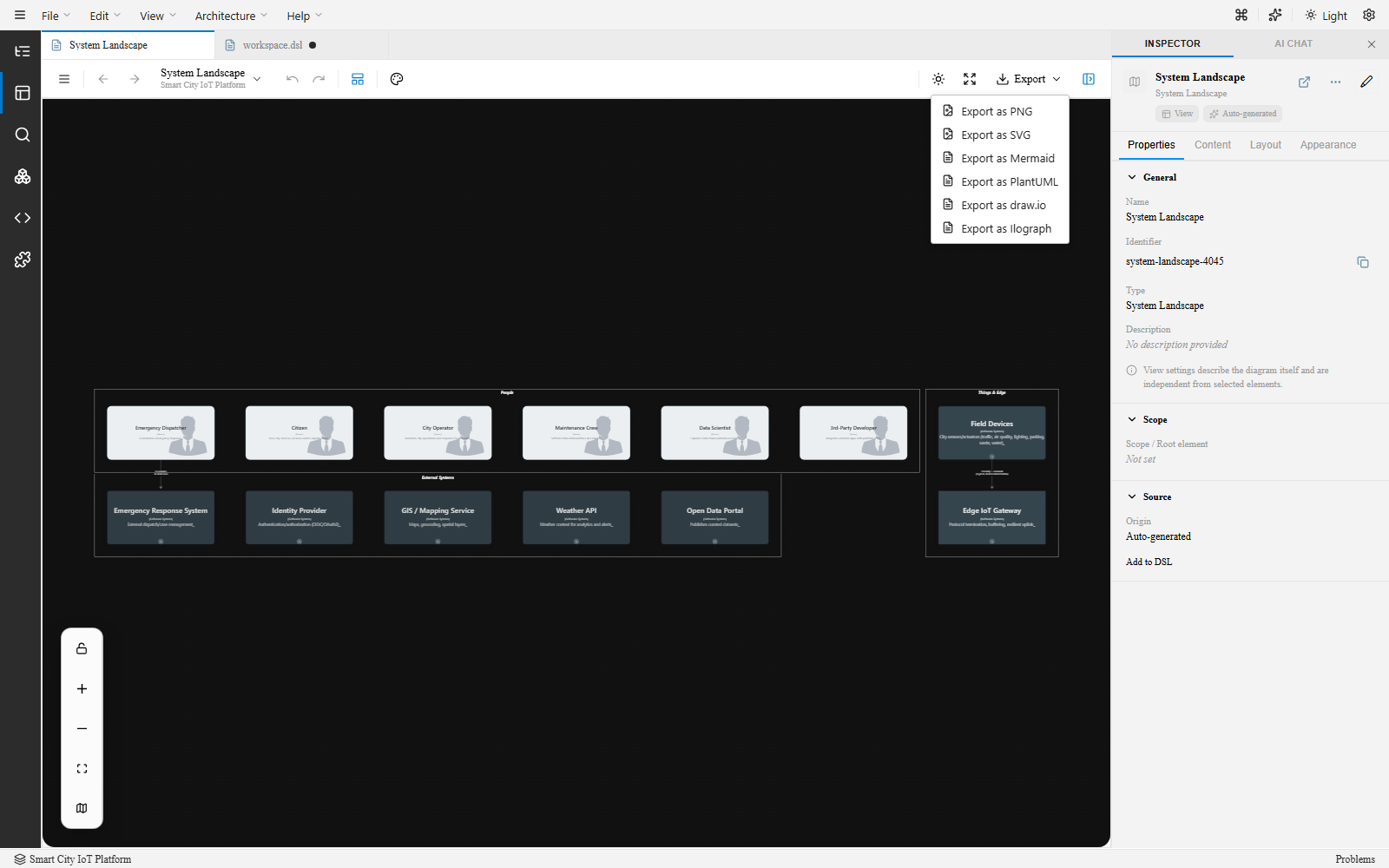The image size is (1389, 868).
Task: Switch to the AI CHAT tab
Action: (1294, 43)
